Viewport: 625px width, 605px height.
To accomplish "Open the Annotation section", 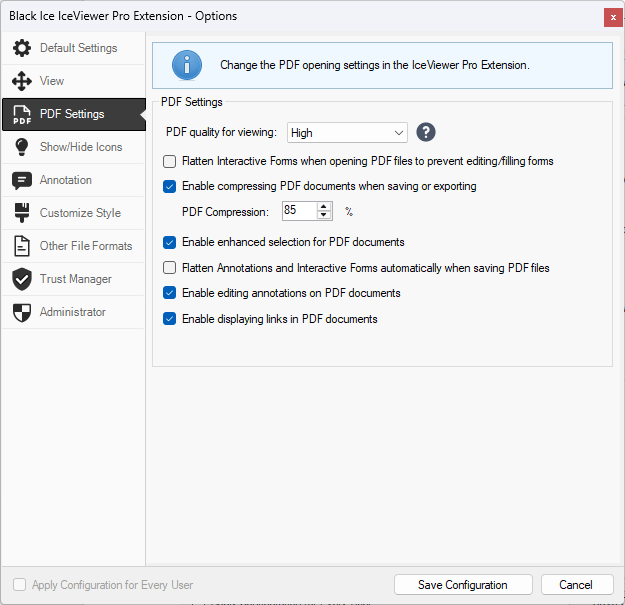I will point(74,180).
